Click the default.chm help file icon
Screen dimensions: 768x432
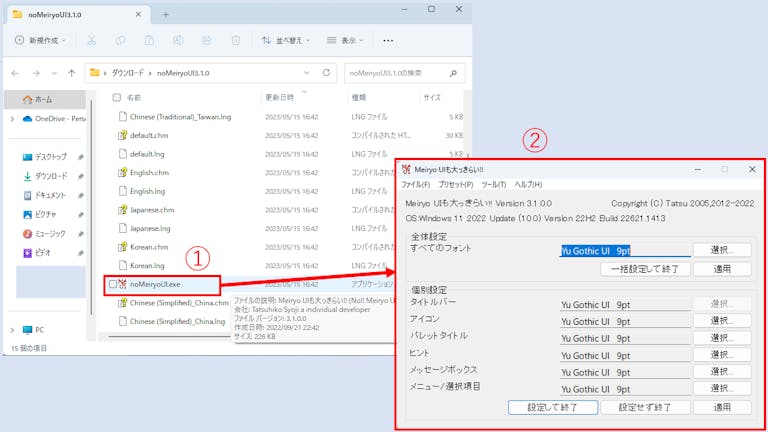tap(122, 135)
